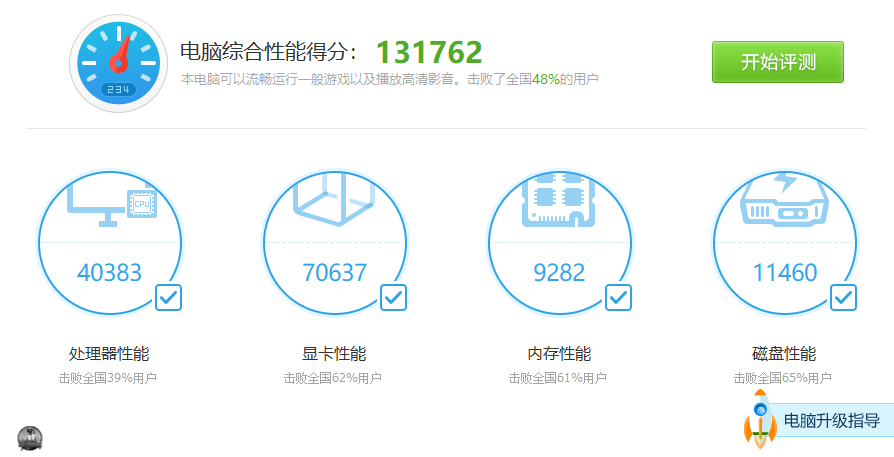
Task: Click the speedometer gauge icon
Action: 119,63
